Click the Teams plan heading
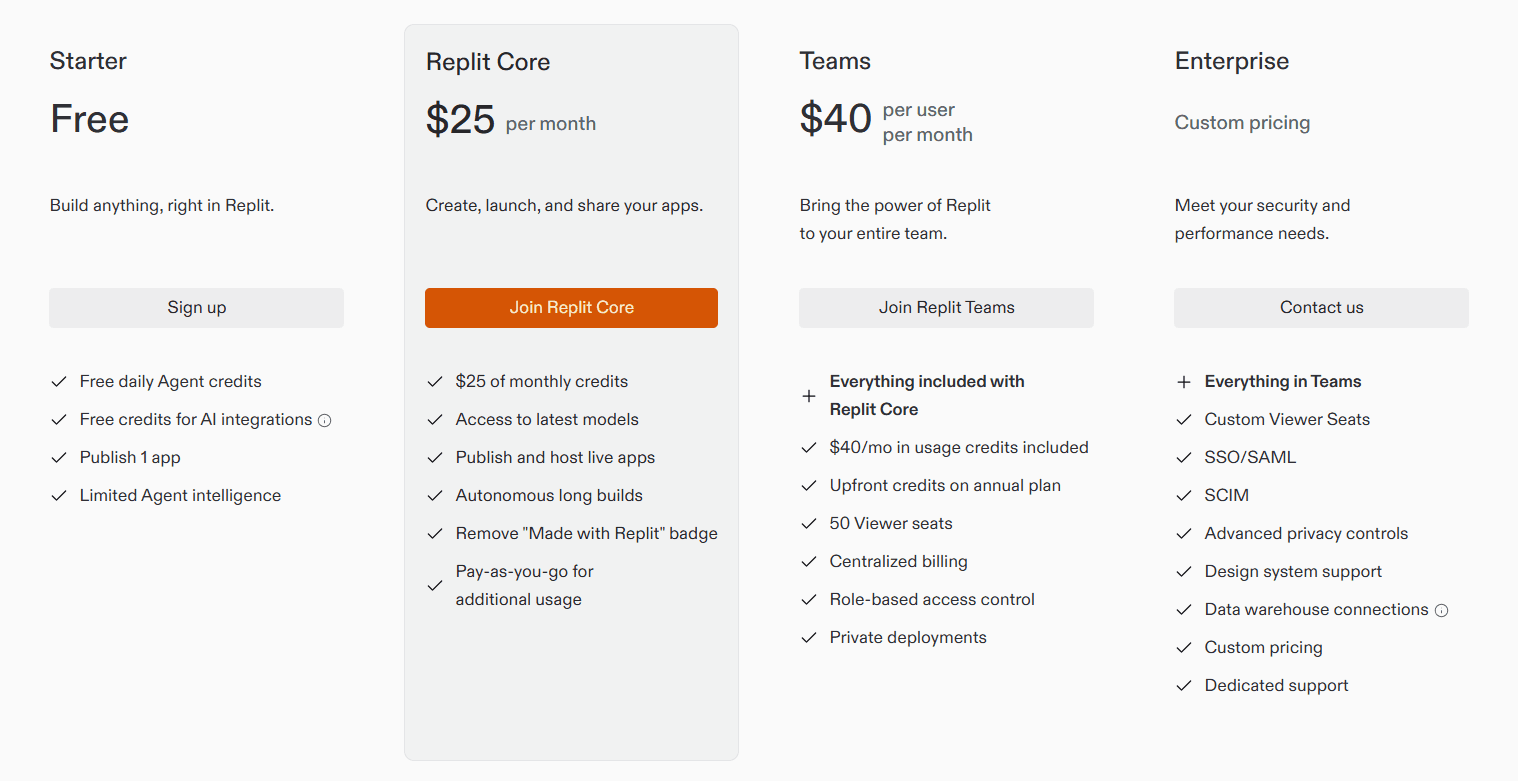Viewport: 1518px width, 781px height. pos(835,61)
